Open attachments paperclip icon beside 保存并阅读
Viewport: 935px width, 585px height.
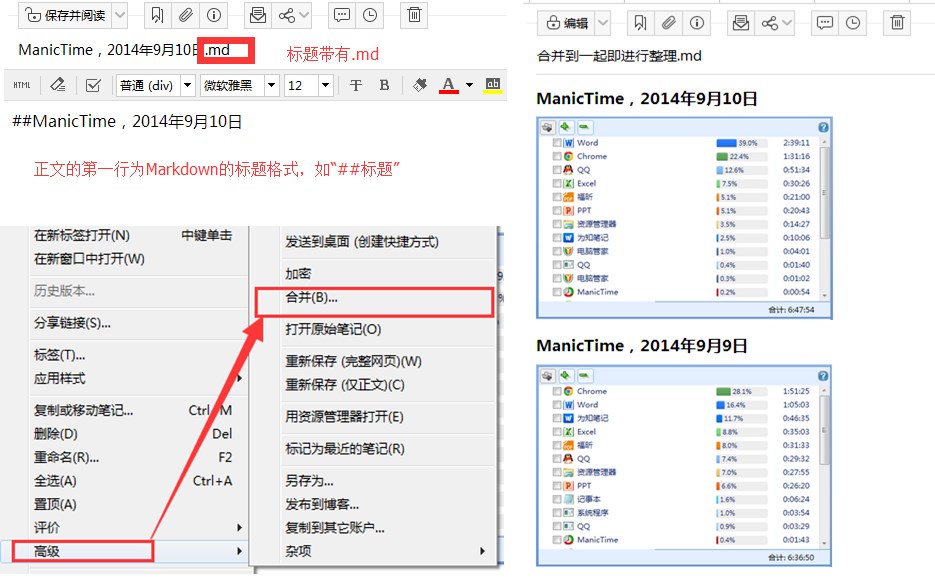click(186, 15)
